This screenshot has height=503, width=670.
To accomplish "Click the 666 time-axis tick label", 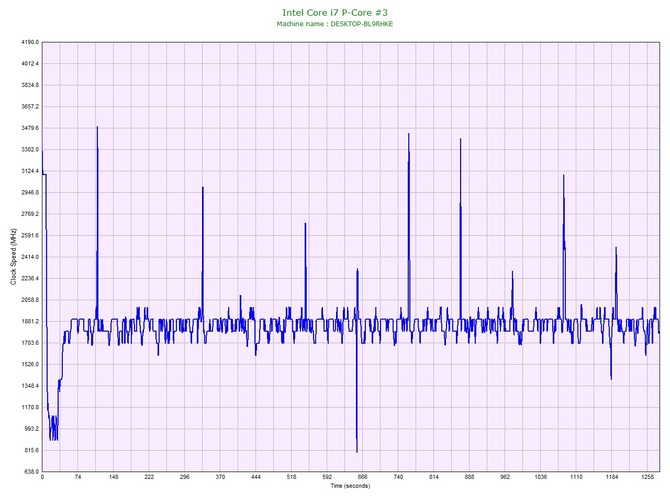I will pyautogui.click(x=362, y=477).
